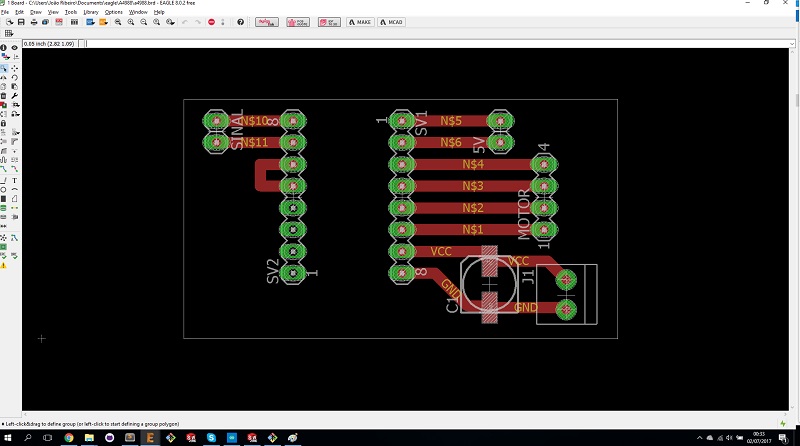Screen dimensions: 800x446
Task: Open File Explorer from the taskbar
Action: click(89, 438)
